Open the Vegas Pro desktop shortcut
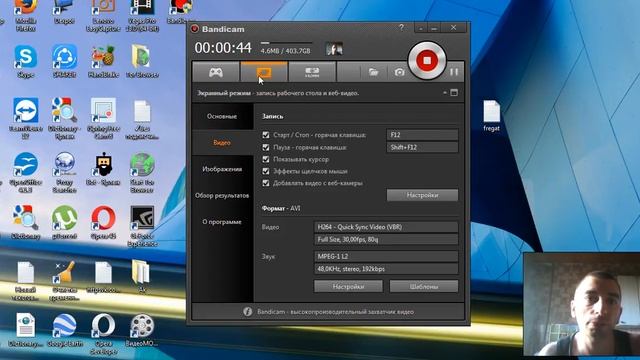Screen dimensions: 640x360 142,16
